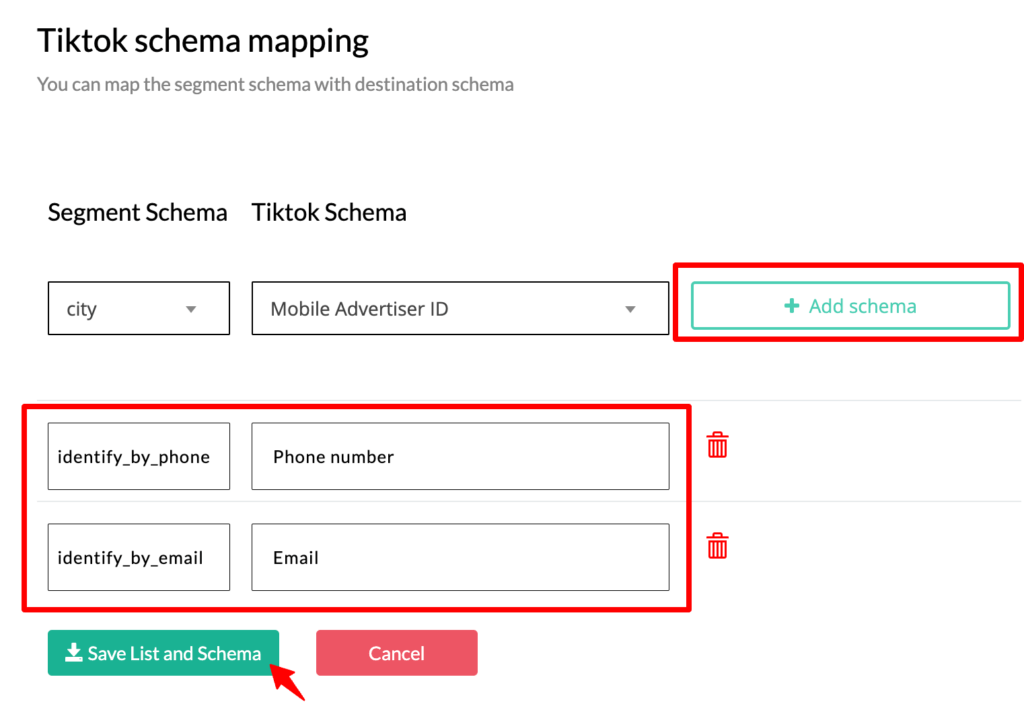This screenshot has width=1024, height=708.
Task: Click the Email destination field
Action: pos(460,557)
